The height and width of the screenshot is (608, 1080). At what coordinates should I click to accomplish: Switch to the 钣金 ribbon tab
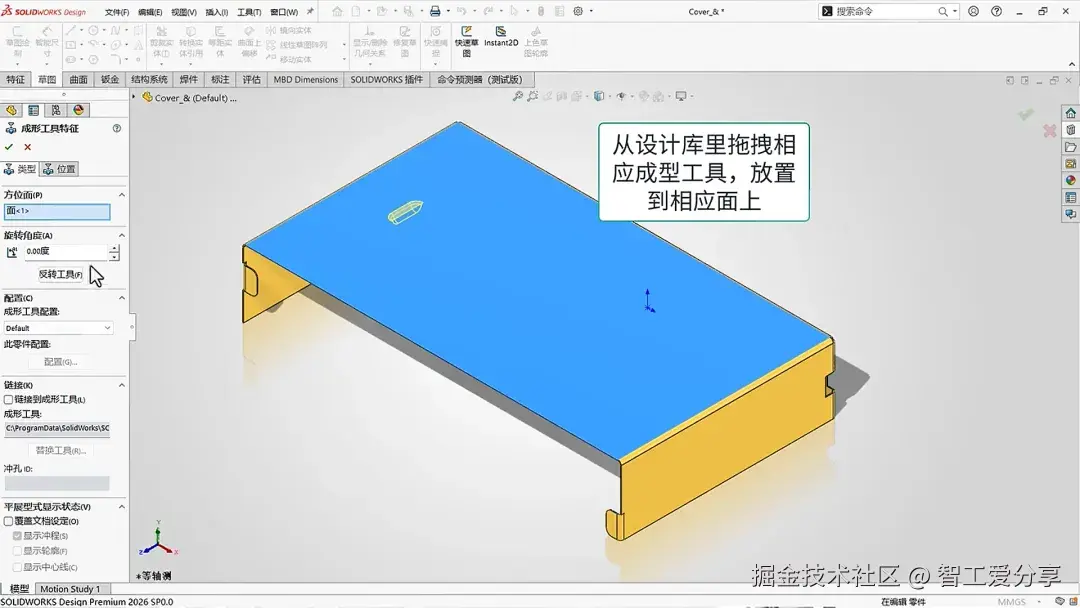point(110,79)
